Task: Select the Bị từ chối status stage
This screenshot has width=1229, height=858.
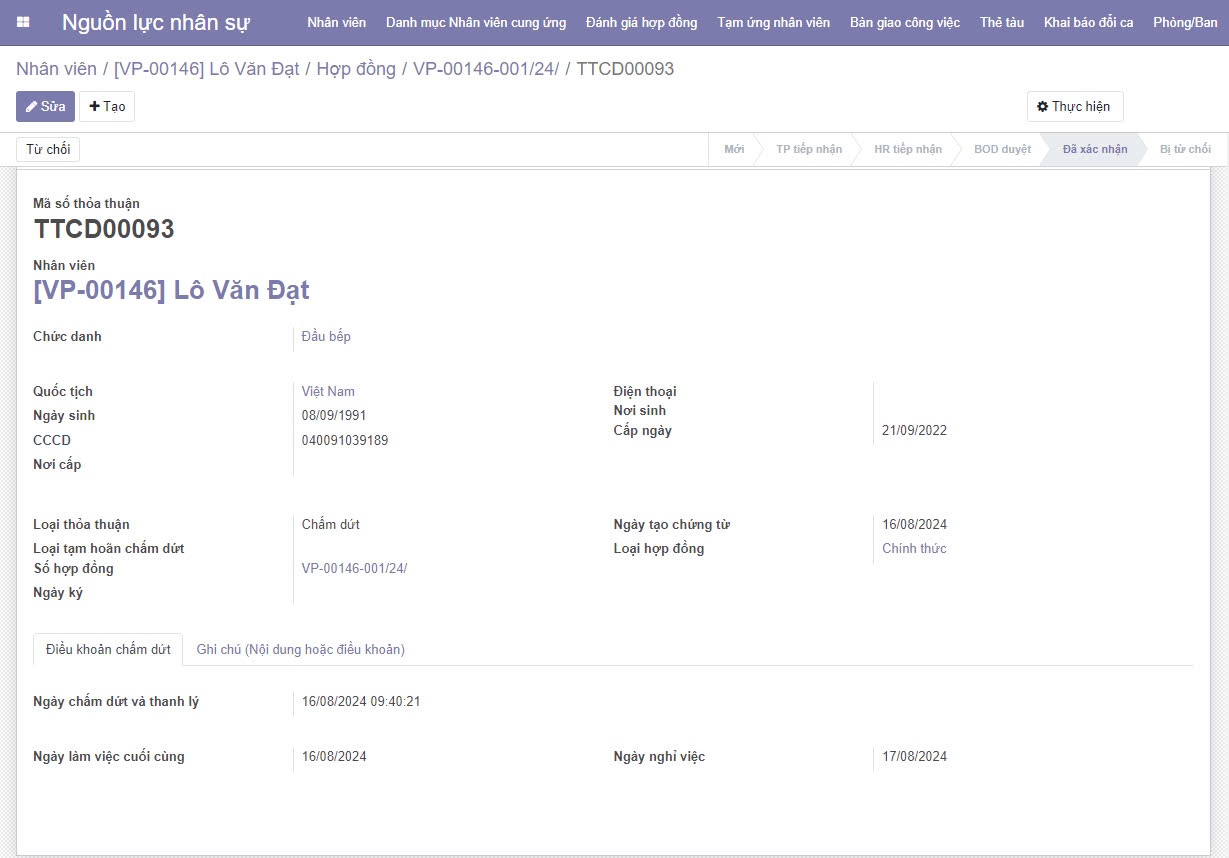Action: [x=1185, y=149]
